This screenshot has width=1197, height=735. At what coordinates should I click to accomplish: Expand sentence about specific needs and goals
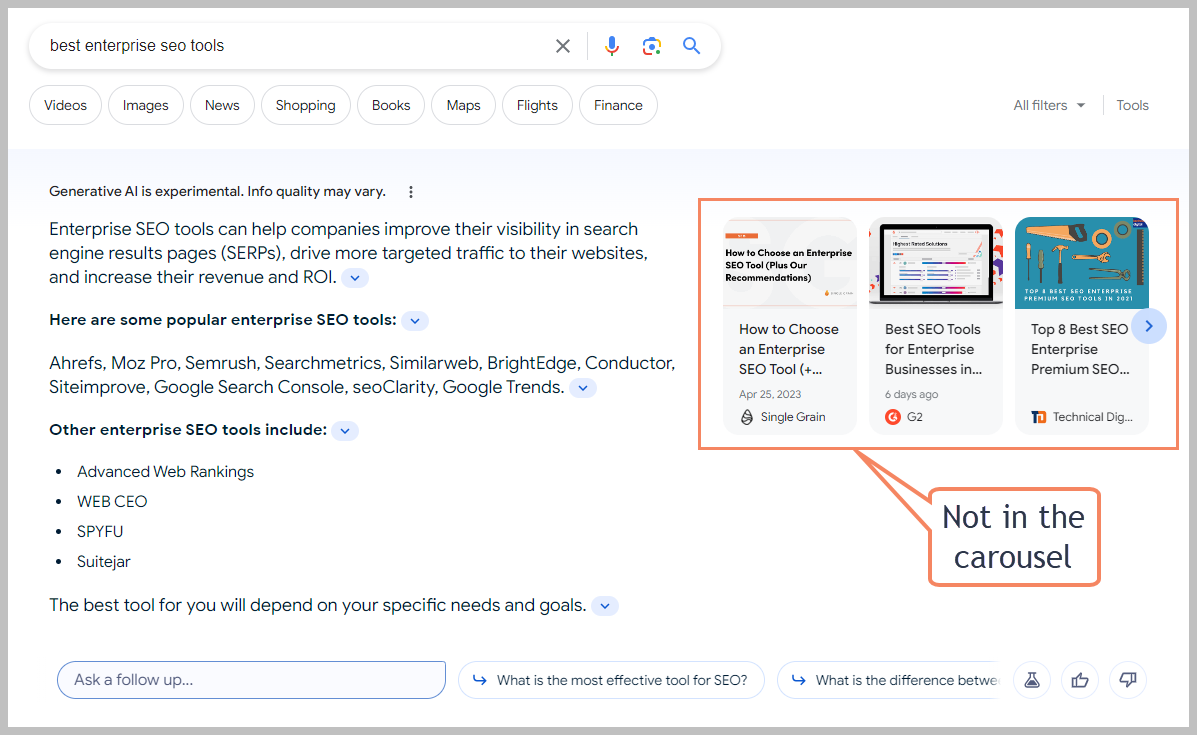tap(605, 606)
